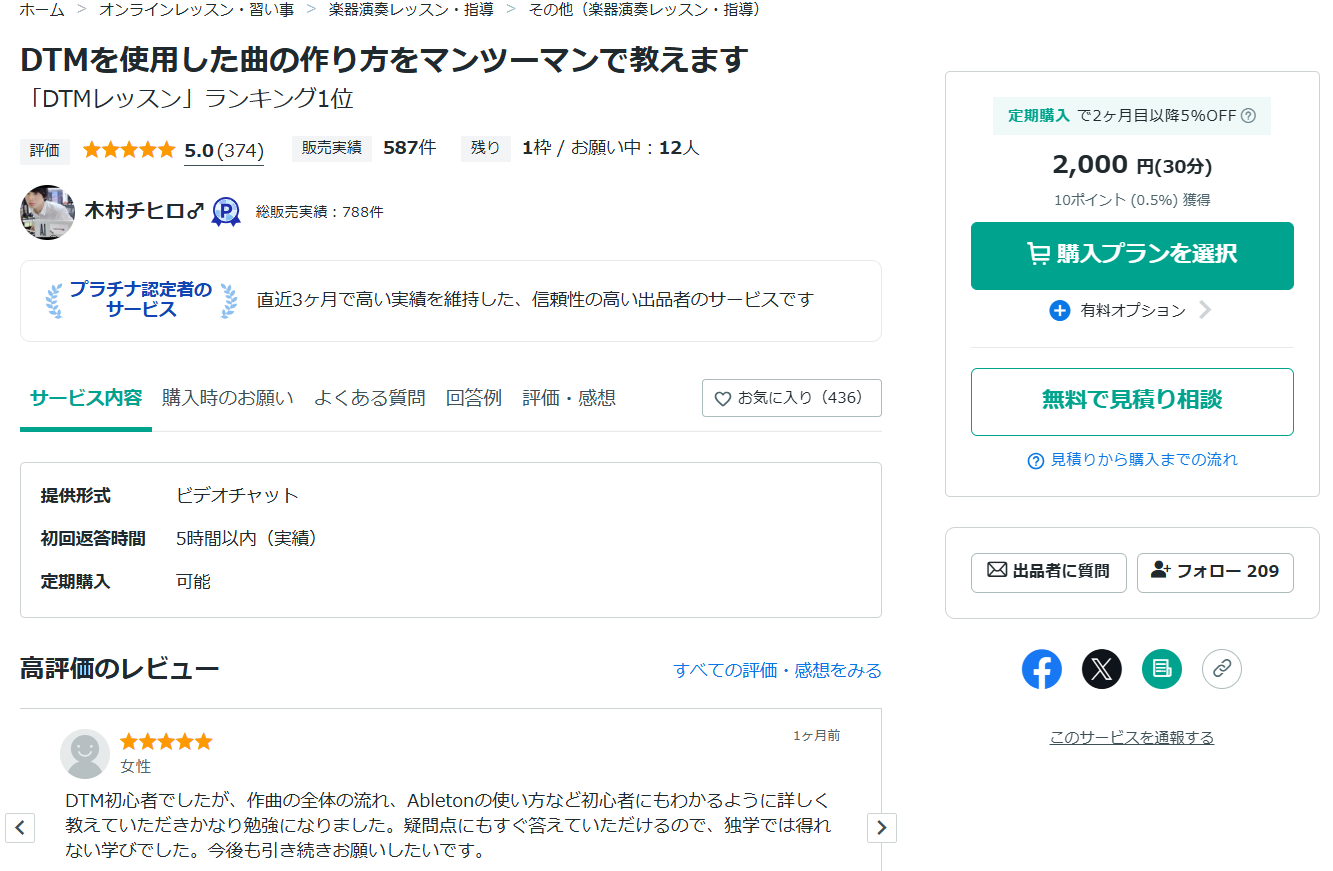The height and width of the screenshot is (871, 1333).
Task: Open the 定期購入 help question mark
Action: pyautogui.click(x=1248, y=115)
